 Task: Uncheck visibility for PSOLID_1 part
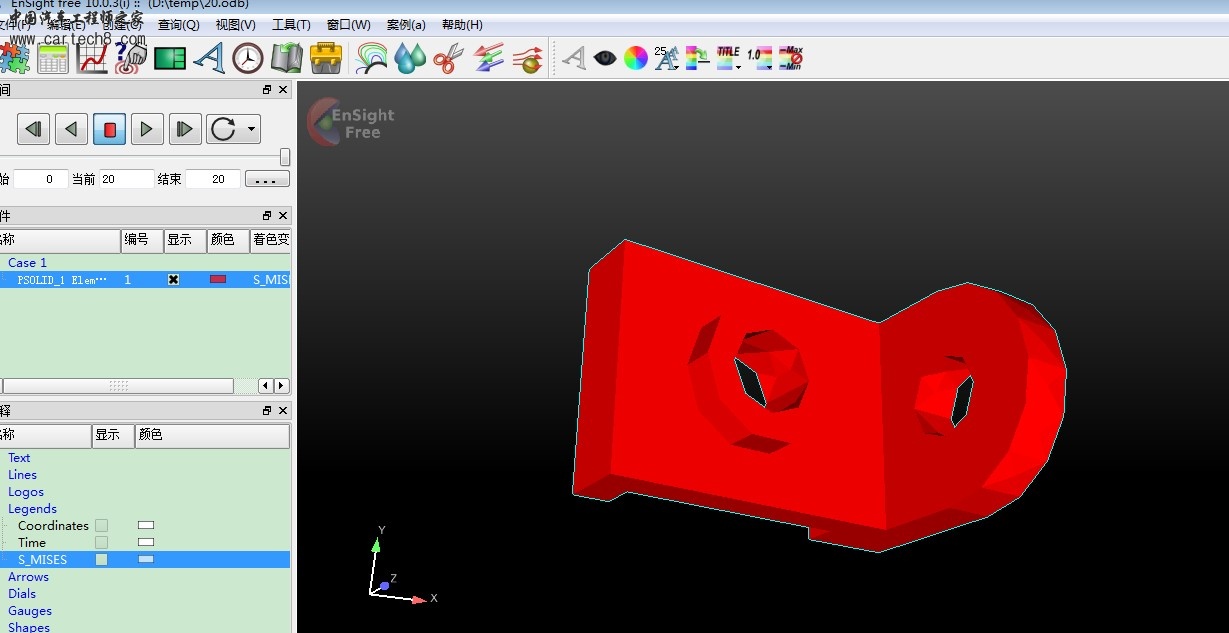173,280
